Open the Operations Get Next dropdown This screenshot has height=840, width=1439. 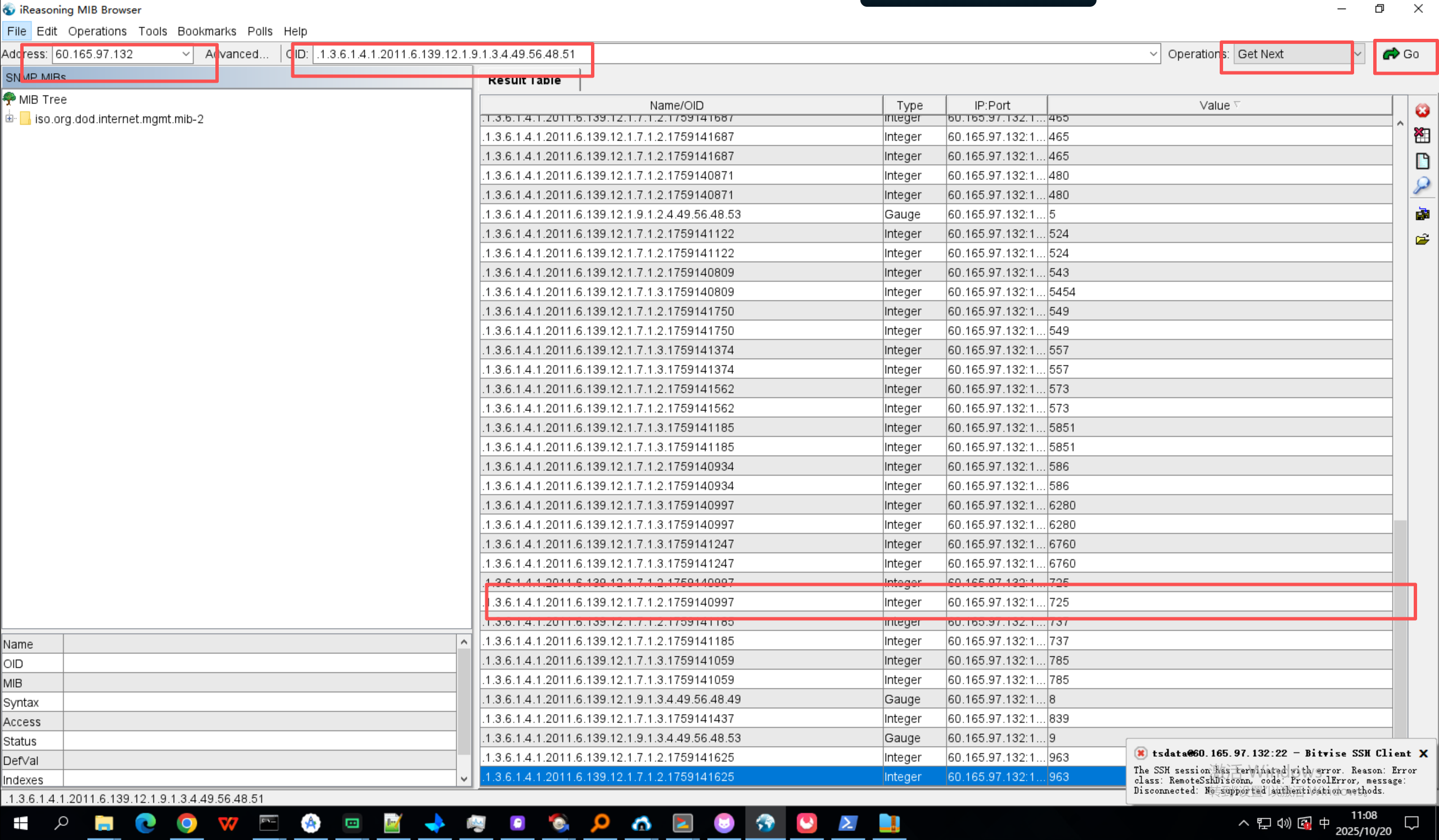click(1357, 54)
